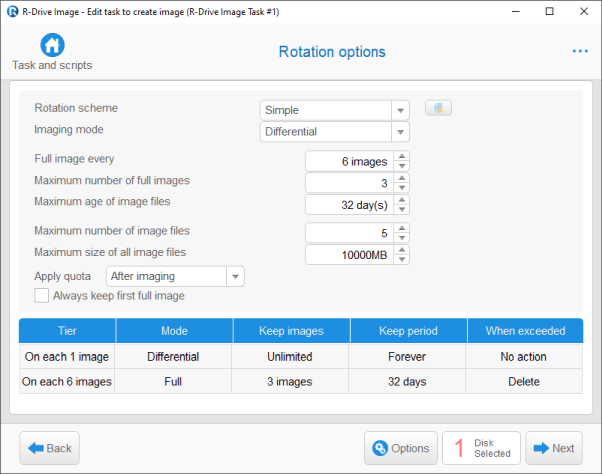Click the Full mode cell
This screenshot has width=602, height=474.
point(173,382)
